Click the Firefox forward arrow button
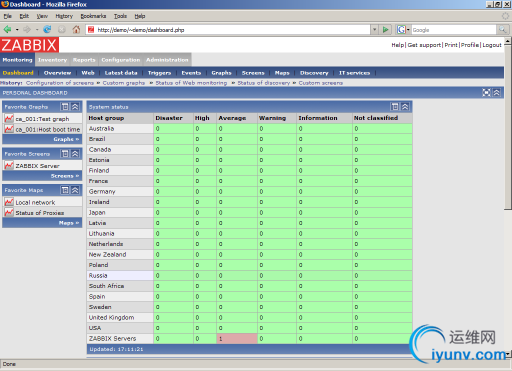Image resolution: width=512 pixels, height=371 pixels. tap(27, 30)
